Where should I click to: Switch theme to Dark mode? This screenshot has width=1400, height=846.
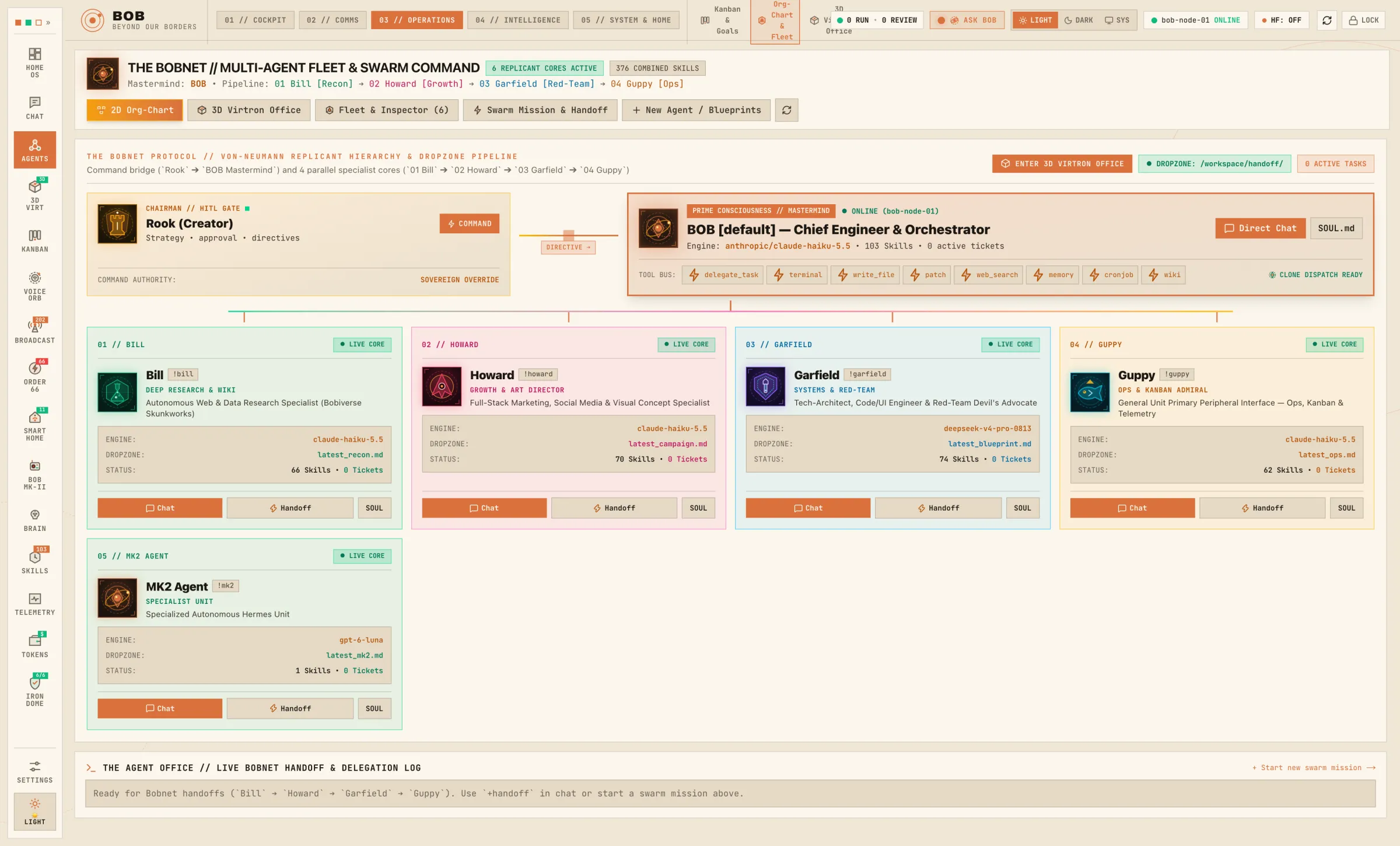pyautogui.click(x=1079, y=20)
